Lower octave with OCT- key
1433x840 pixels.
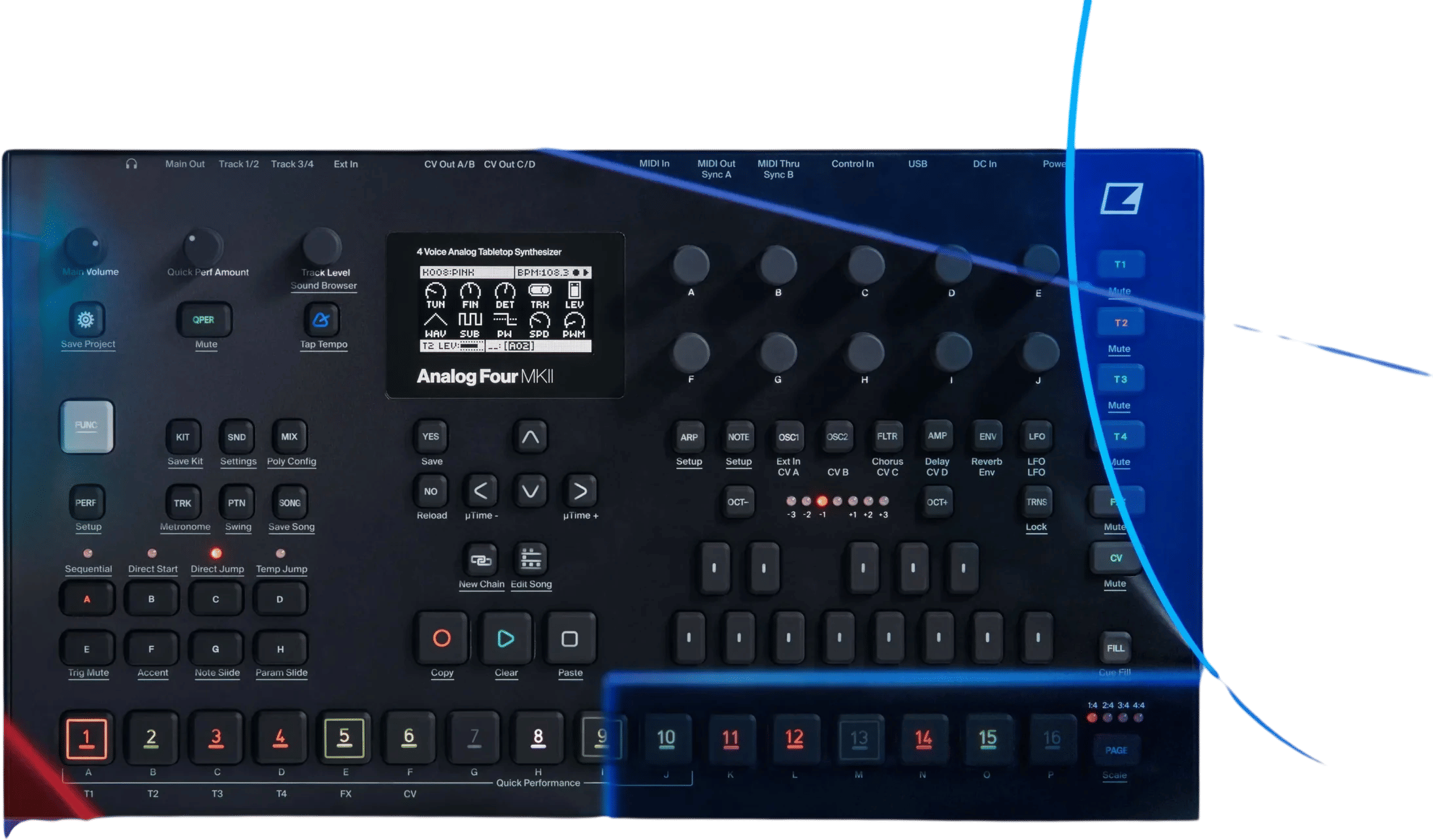[738, 502]
